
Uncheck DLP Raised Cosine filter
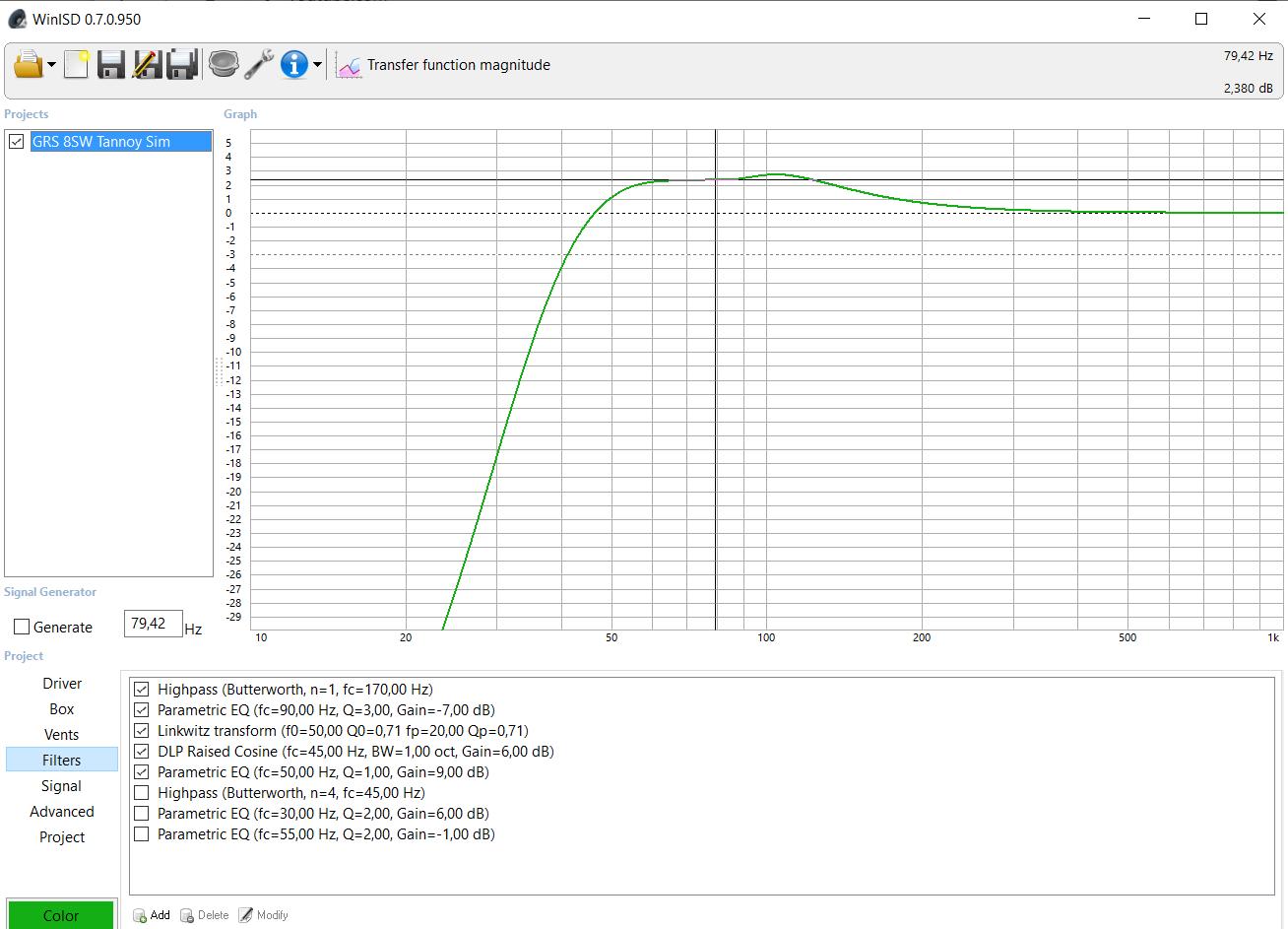142,752
